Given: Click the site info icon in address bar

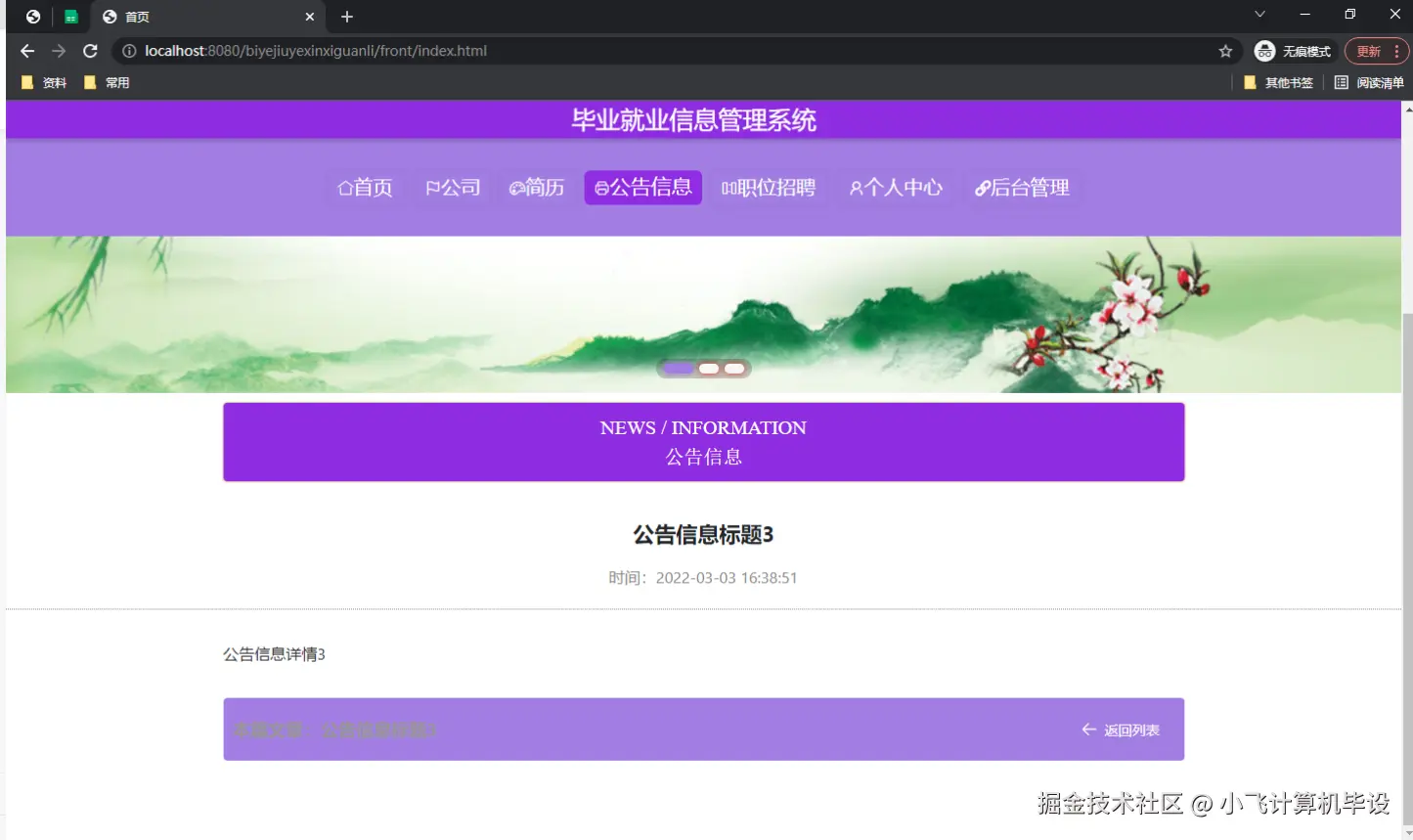Looking at the screenshot, I should [x=129, y=51].
